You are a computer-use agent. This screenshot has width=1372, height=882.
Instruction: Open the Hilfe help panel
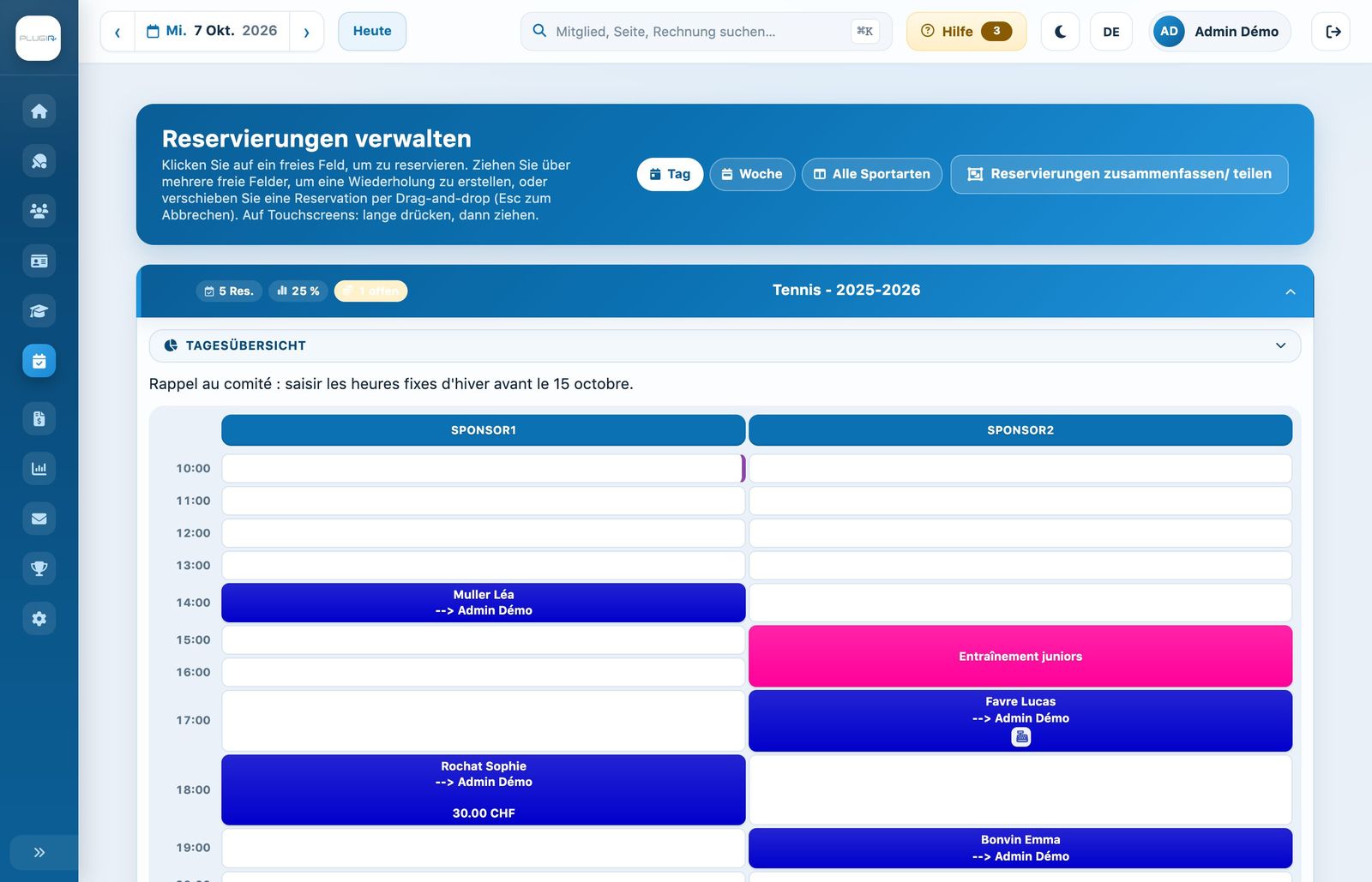(966, 32)
